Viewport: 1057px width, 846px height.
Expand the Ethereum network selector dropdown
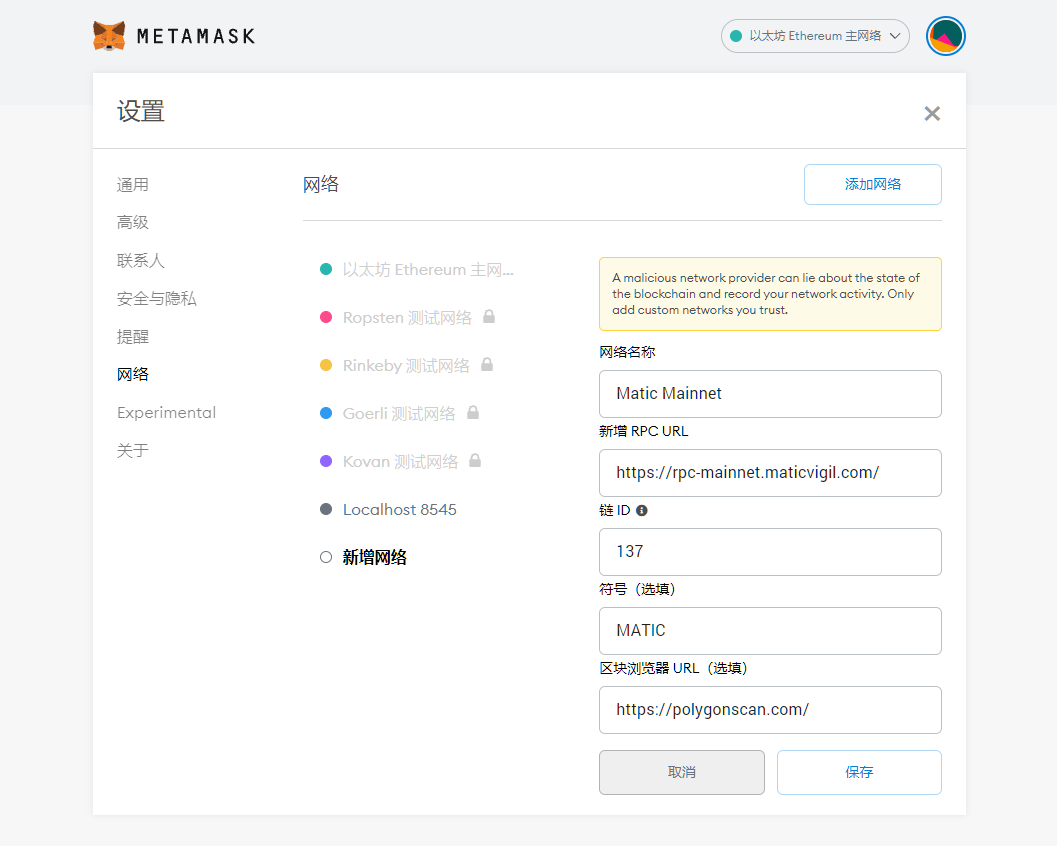click(815, 36)
